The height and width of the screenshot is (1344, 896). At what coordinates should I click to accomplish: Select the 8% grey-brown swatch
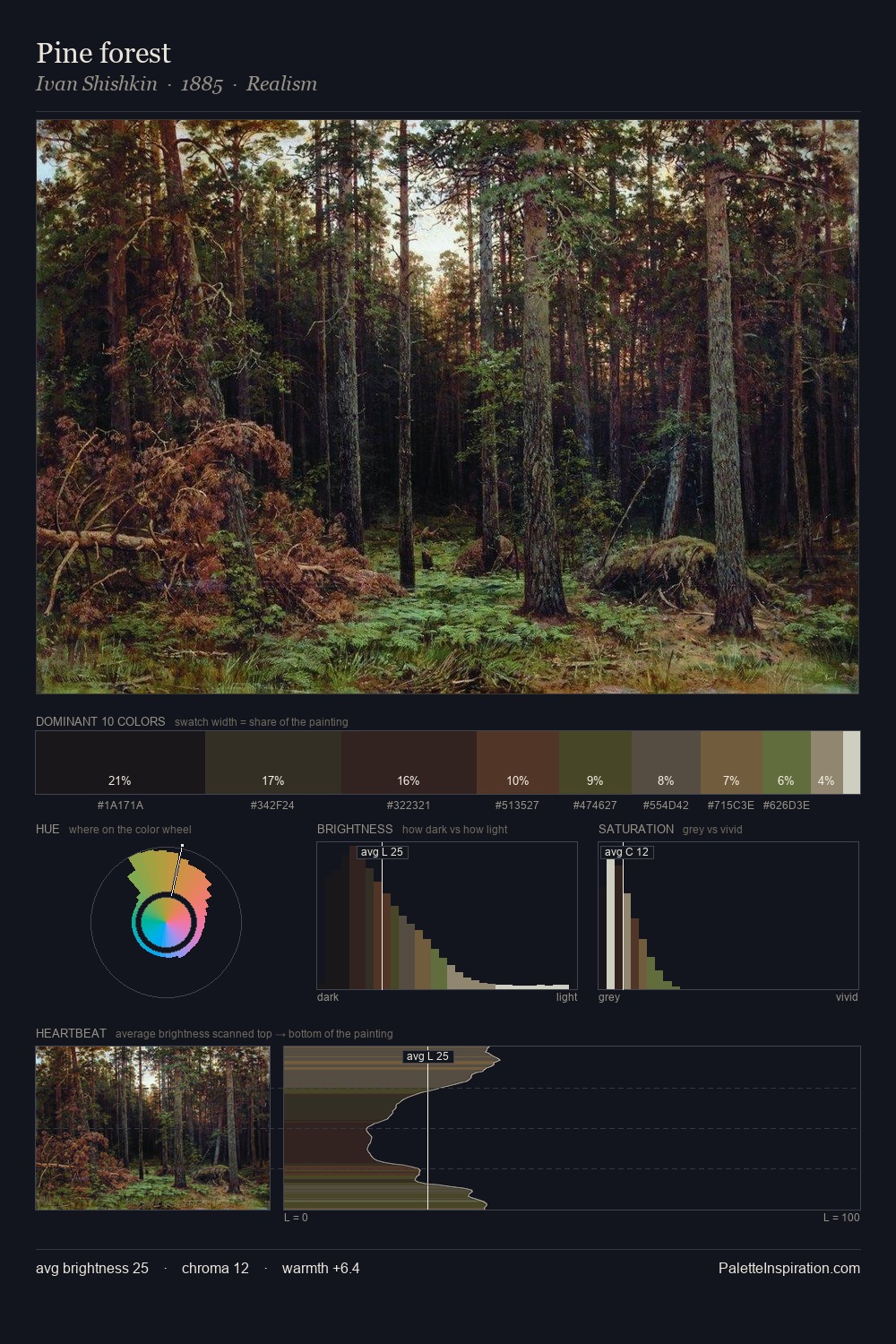pos(666,762)
